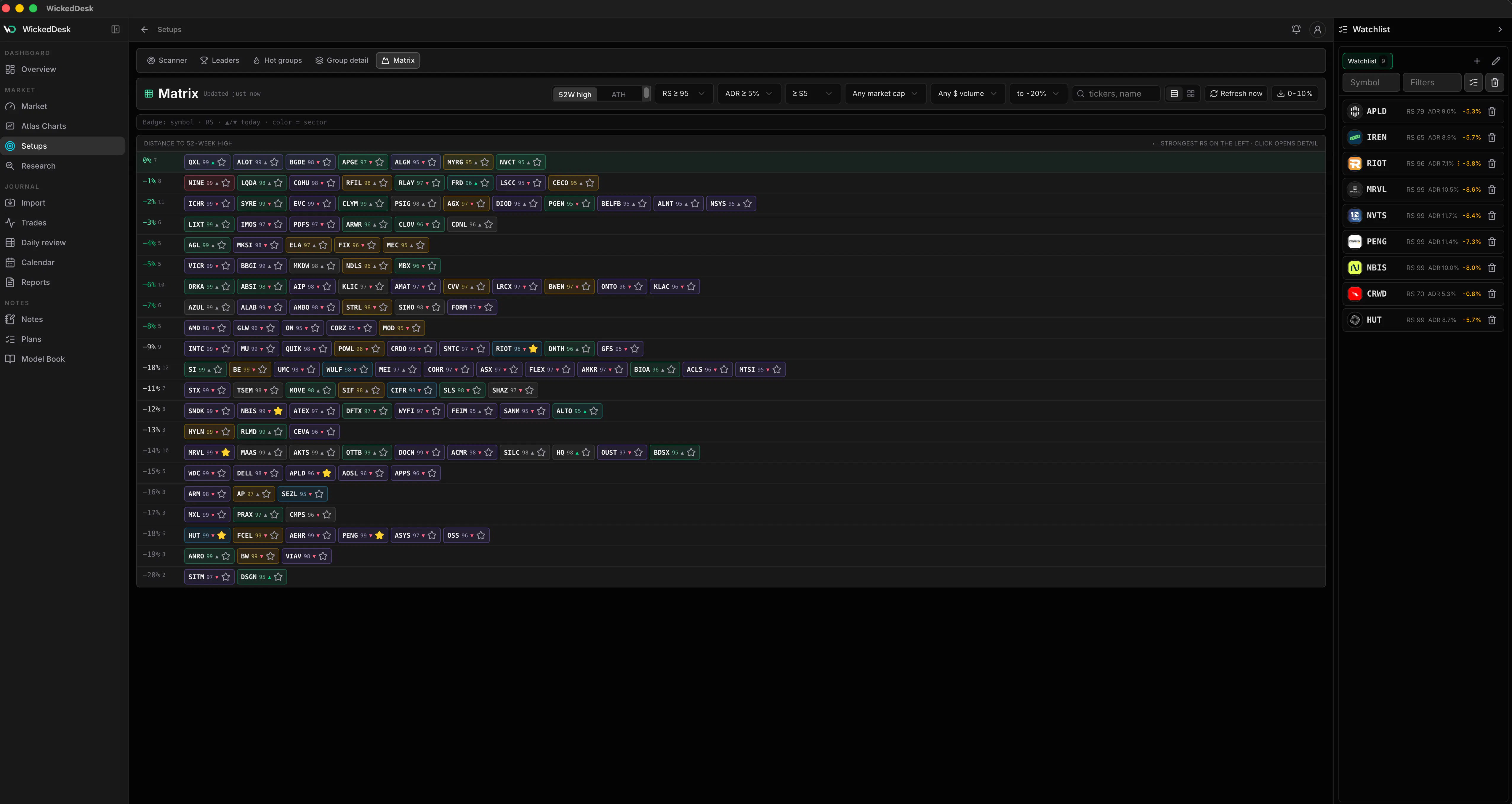Open the Group detail tab

[x=342, y=60]
